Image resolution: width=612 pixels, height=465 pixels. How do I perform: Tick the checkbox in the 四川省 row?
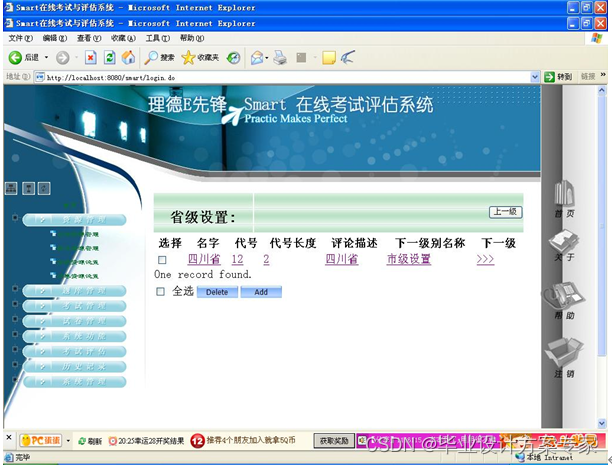tap(162, 260)
